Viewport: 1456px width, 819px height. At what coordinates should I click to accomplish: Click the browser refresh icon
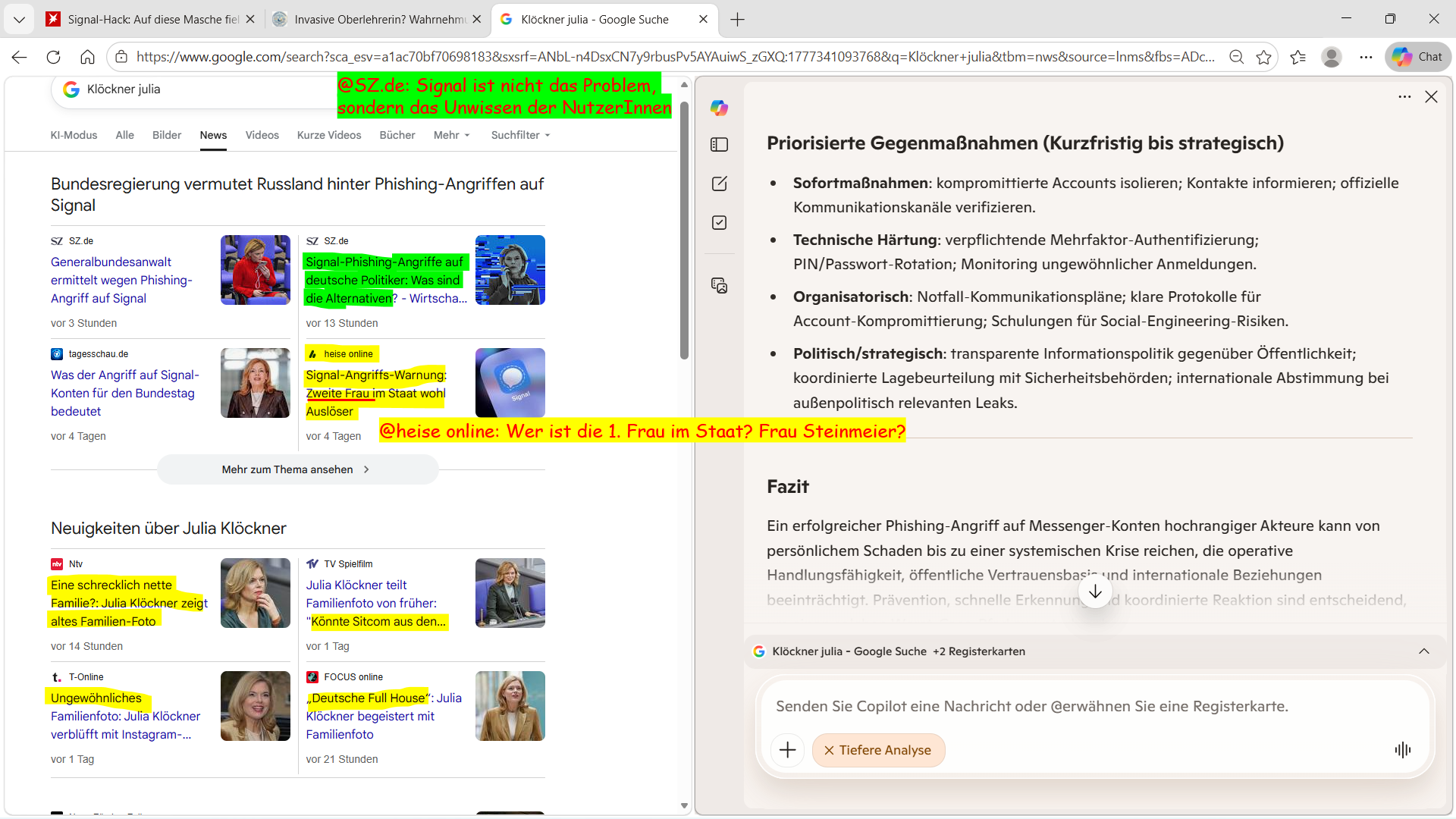(x=53, y=57)
